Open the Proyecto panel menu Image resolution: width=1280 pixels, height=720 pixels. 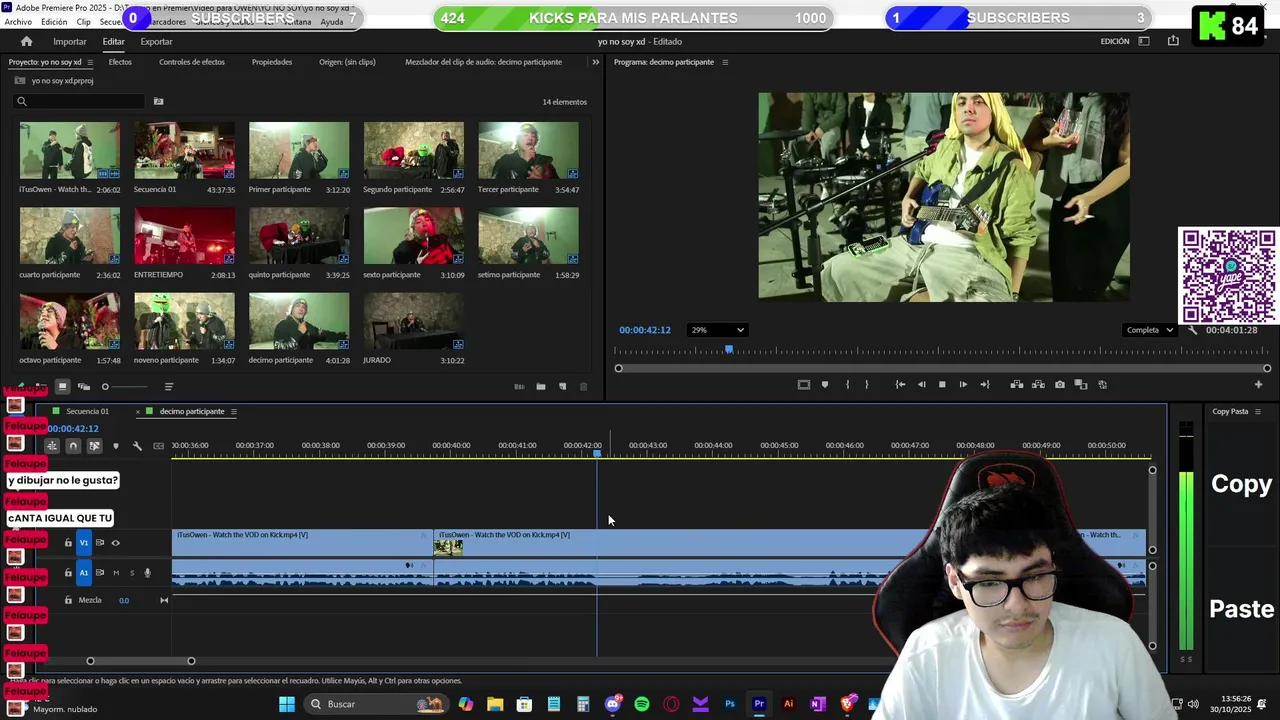[x=90, y=62]
